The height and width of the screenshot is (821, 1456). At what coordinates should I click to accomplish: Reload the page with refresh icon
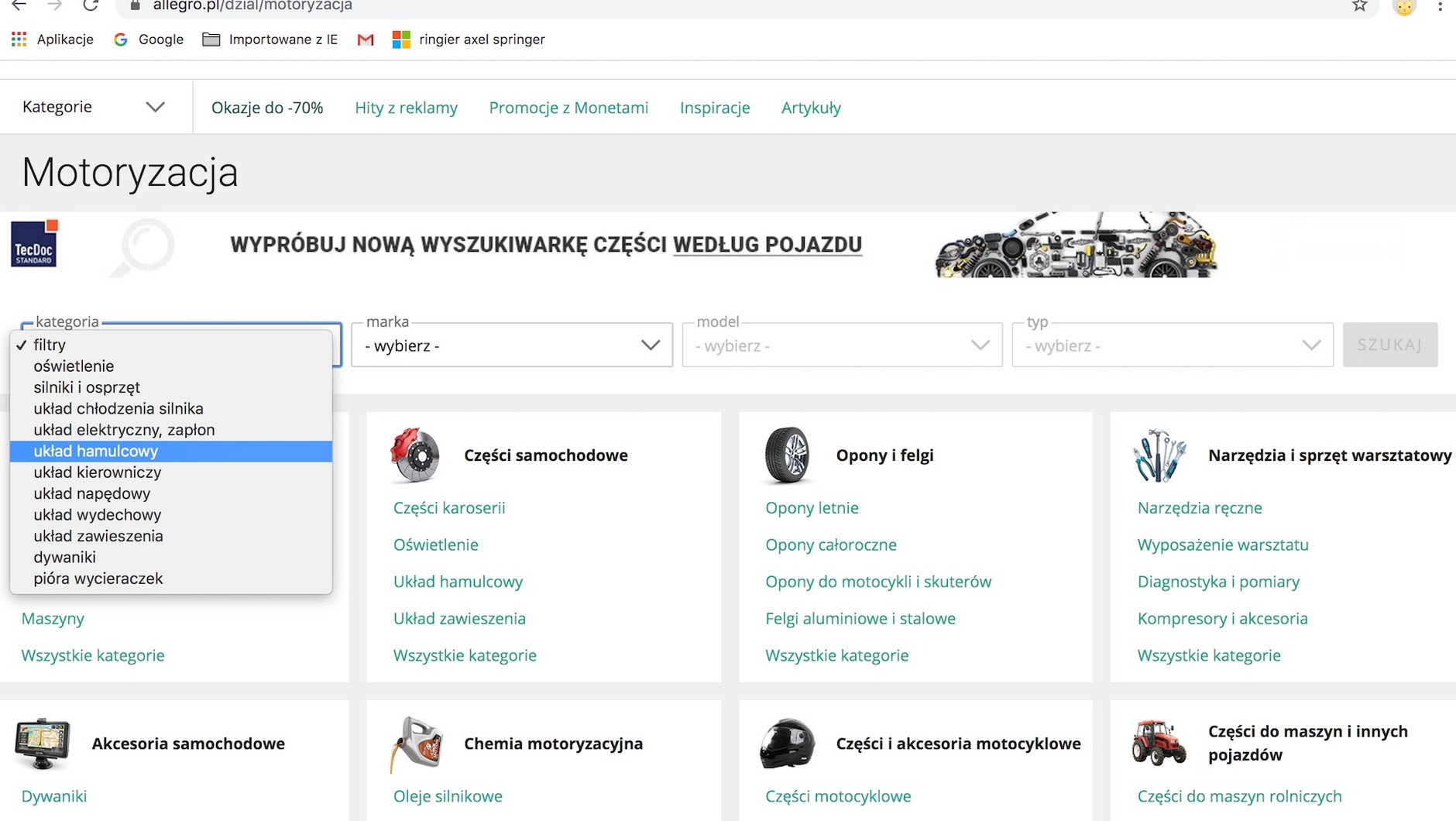[91, 5]
